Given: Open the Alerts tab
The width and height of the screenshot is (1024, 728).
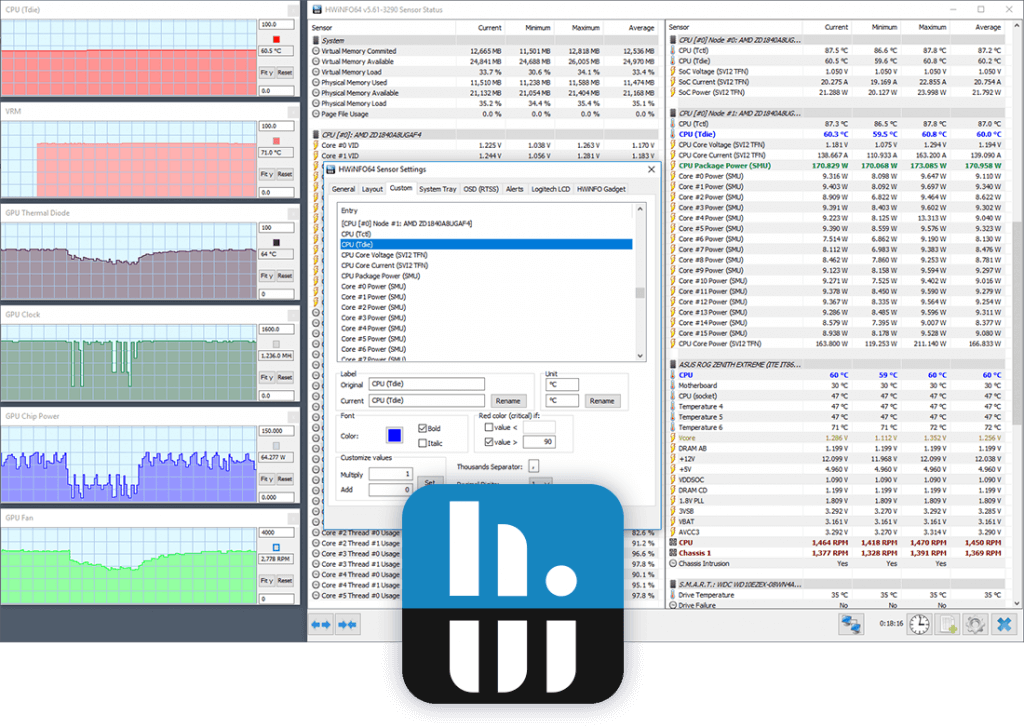Looking at the screenshot, I should point(515,189).
